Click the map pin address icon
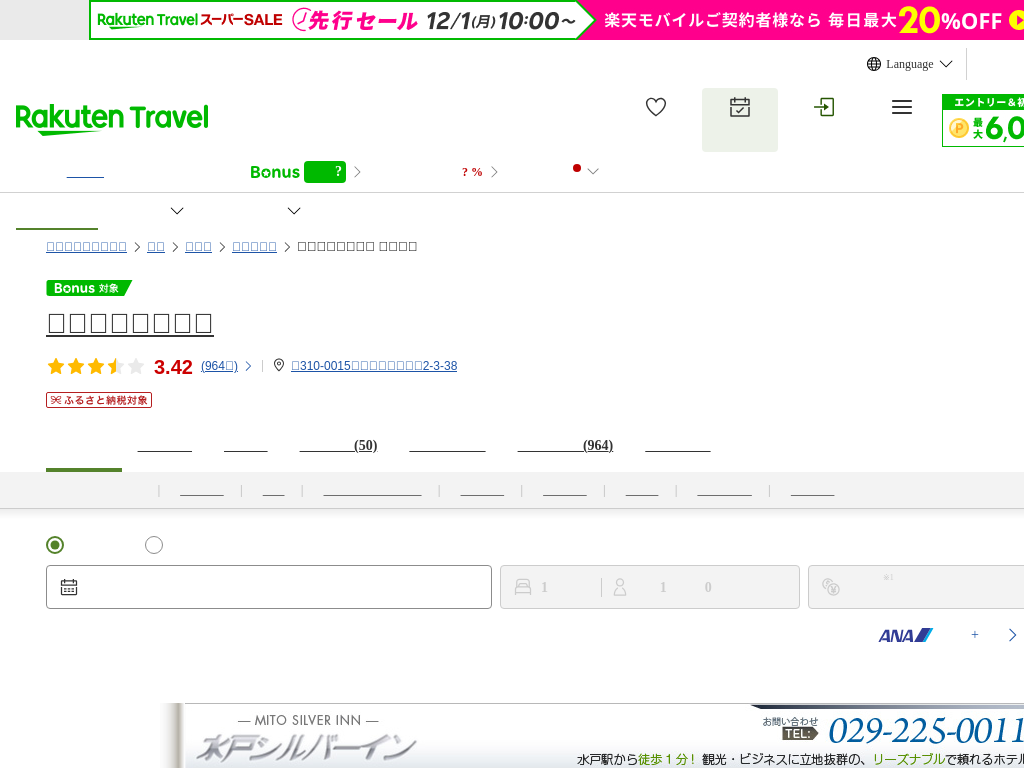The width and height of the screenshot is (1024, 768). 279,366
